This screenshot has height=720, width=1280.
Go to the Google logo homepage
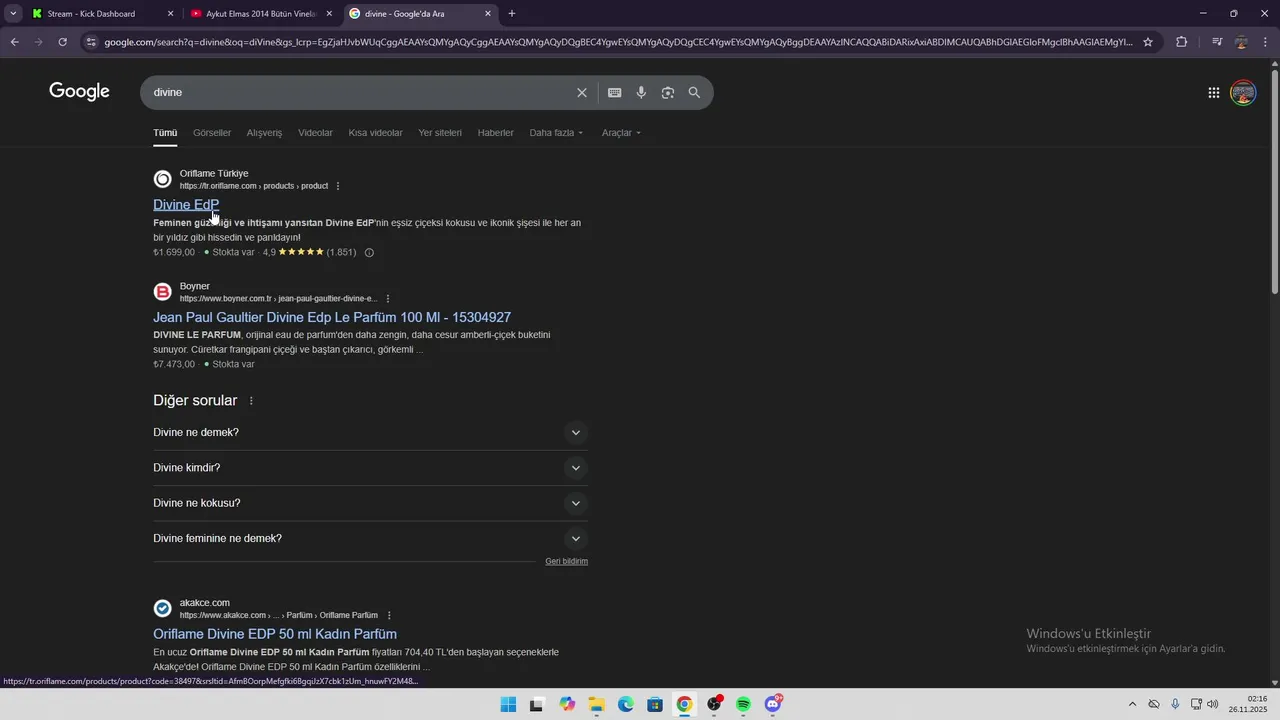tap(79, 92)
